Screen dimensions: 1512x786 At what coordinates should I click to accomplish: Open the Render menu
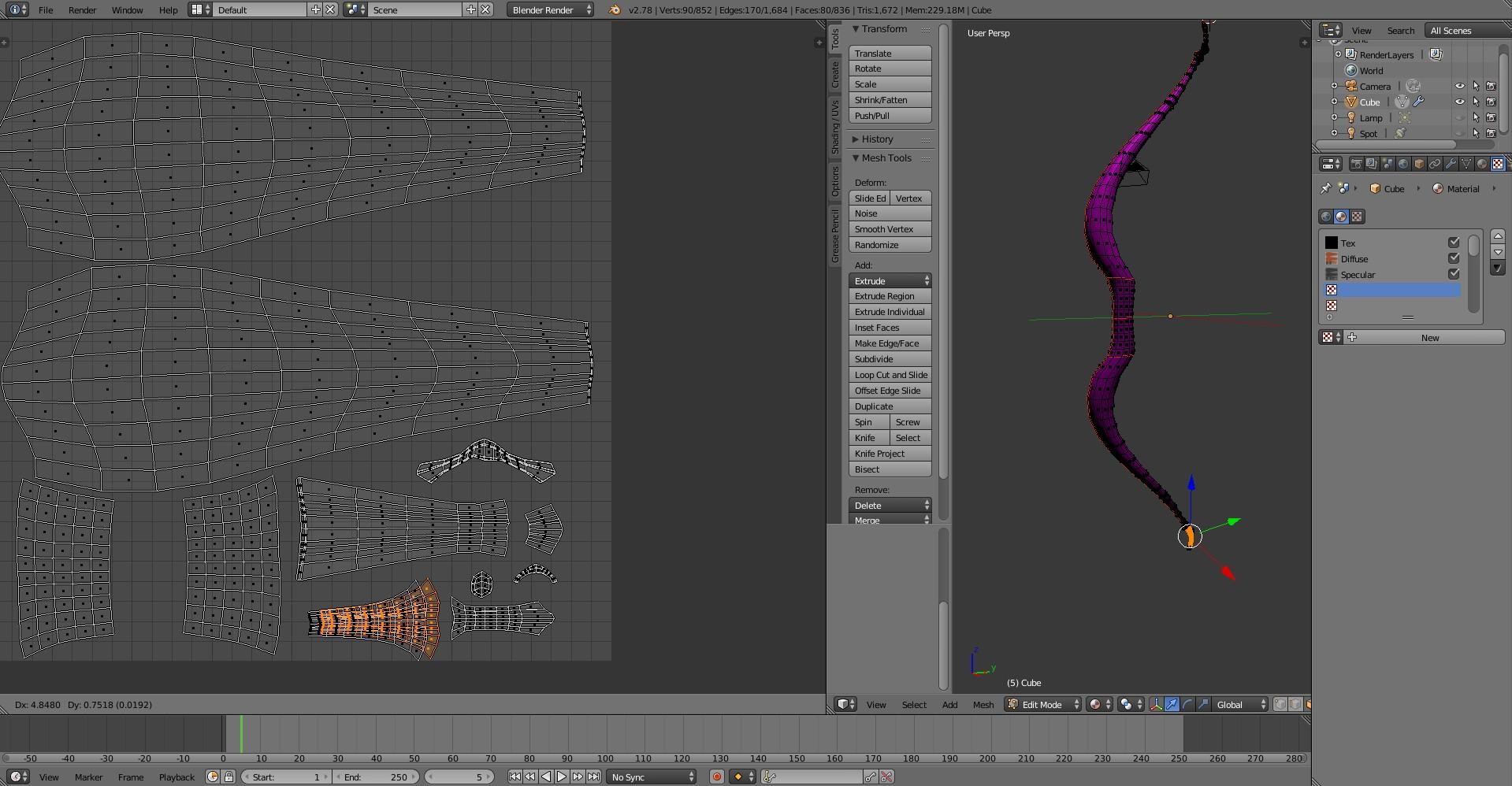(82, 10)
